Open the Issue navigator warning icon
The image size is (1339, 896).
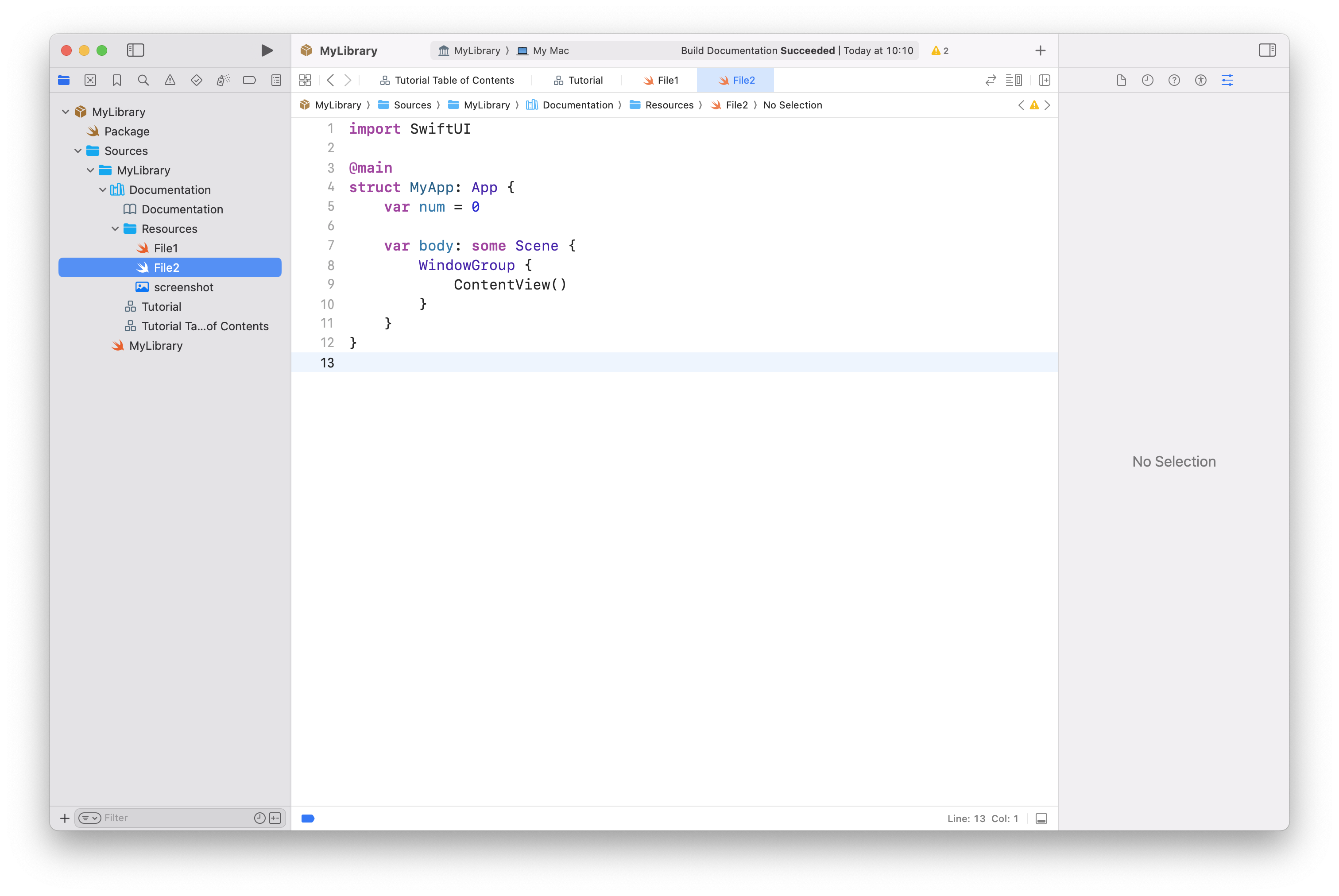point(170,81)
